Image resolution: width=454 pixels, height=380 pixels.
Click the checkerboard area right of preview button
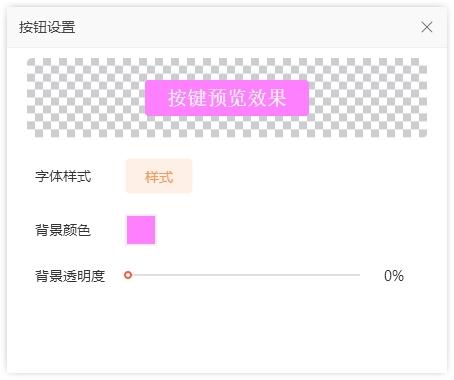click(x=368, y=98)
